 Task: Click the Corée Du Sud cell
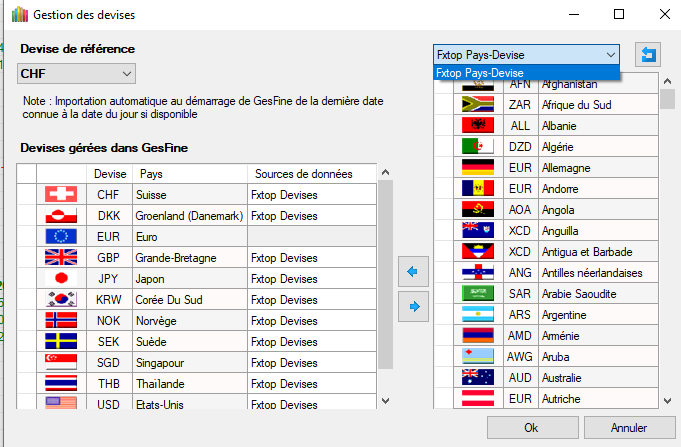(190, 299)
